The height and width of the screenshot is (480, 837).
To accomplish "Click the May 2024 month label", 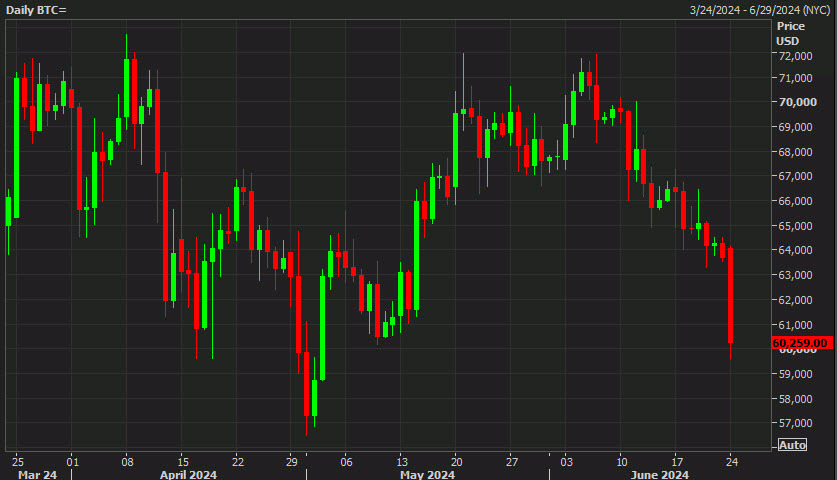I will (x=427, y=474).
